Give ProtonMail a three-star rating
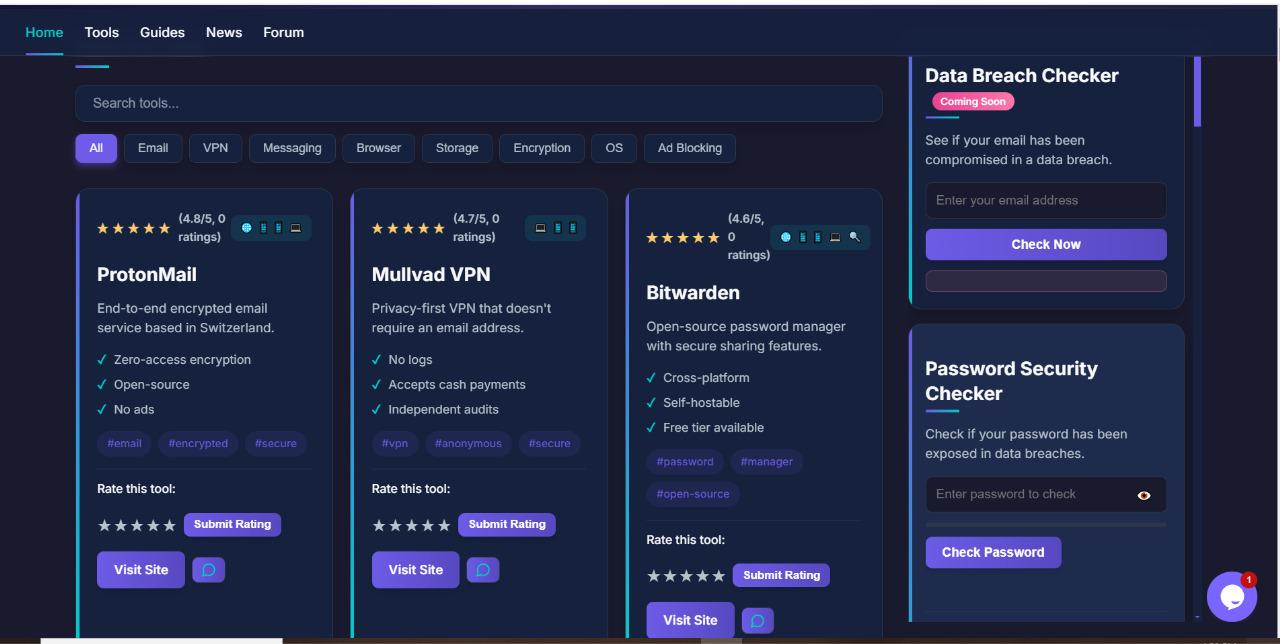 coord(136,525)
